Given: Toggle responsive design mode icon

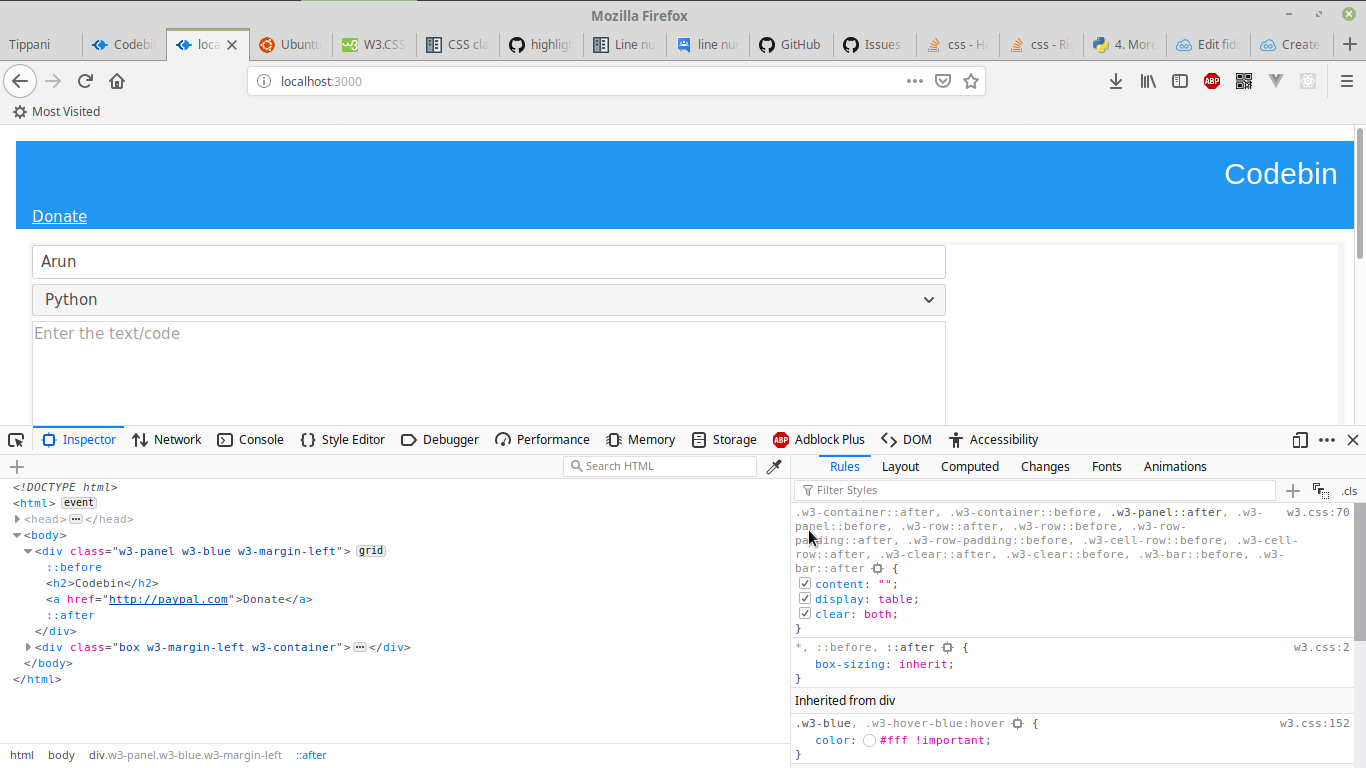Looking at the screenshot, I should (1300, 440).
